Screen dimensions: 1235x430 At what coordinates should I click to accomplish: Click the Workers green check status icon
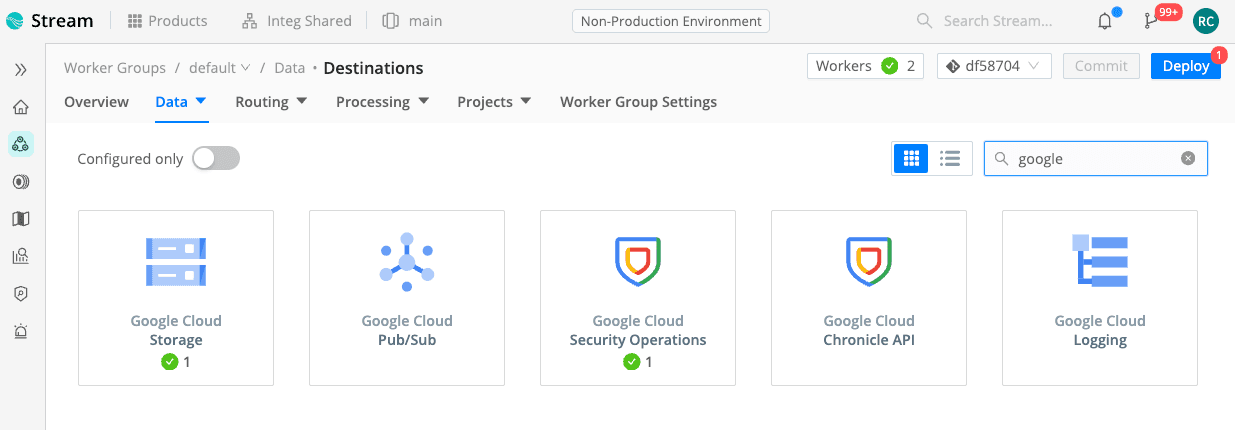click(x=889, y=66)
